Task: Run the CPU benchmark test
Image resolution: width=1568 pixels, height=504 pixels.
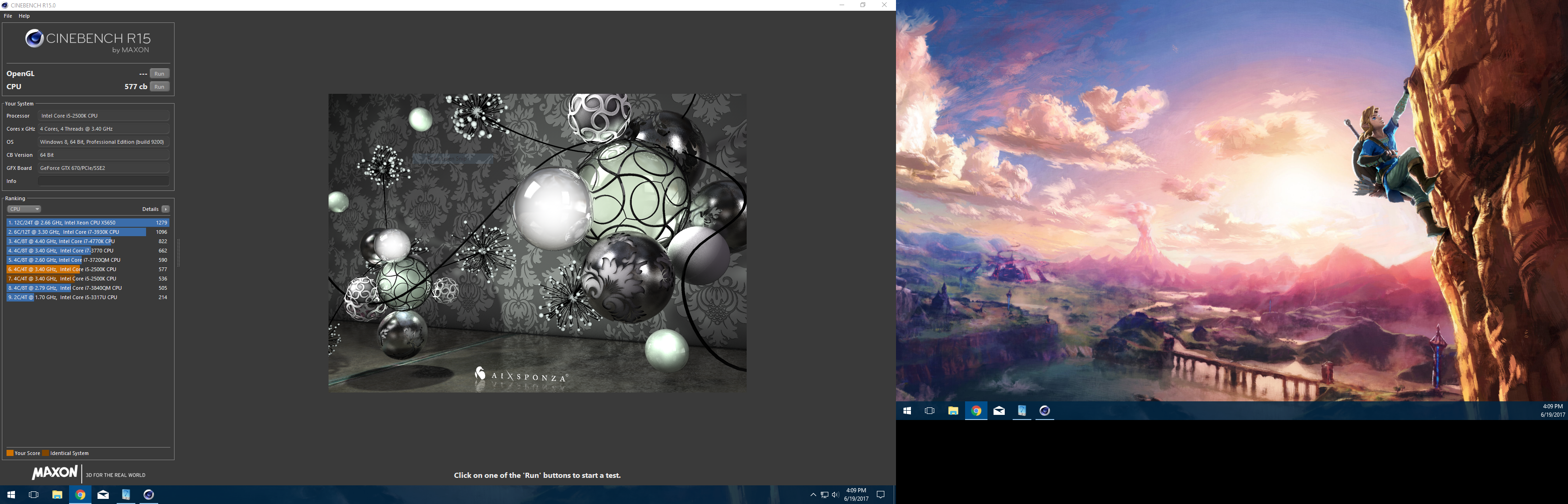Action: (160, 87)
